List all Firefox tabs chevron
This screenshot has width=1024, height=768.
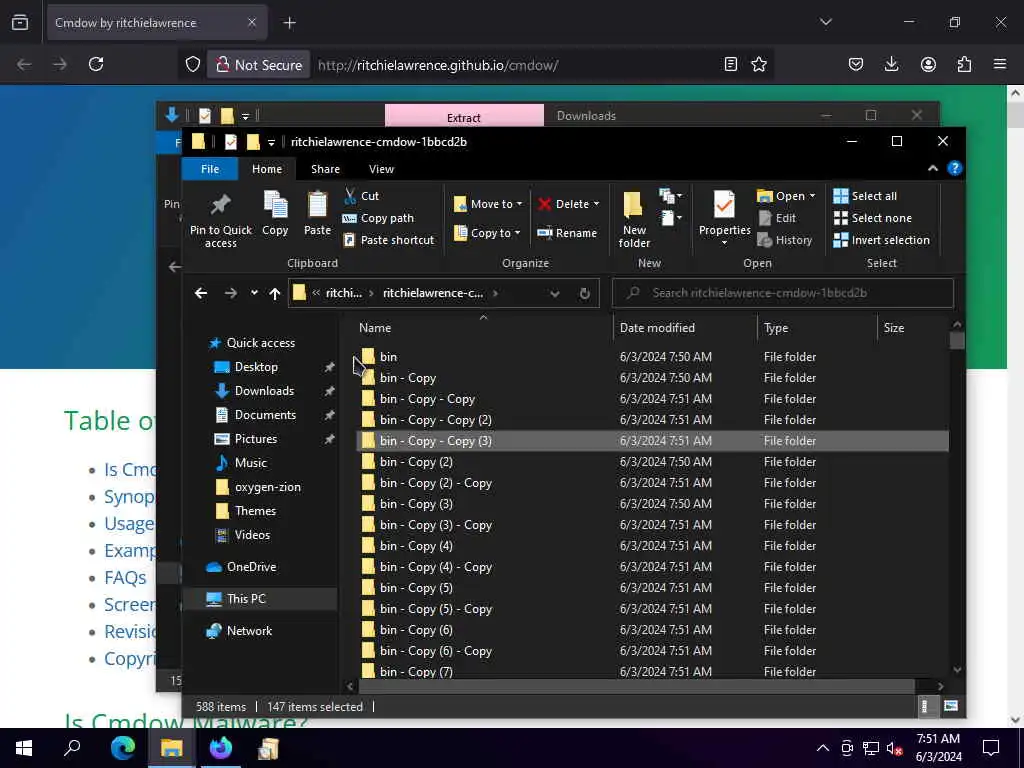pos(825,22)
